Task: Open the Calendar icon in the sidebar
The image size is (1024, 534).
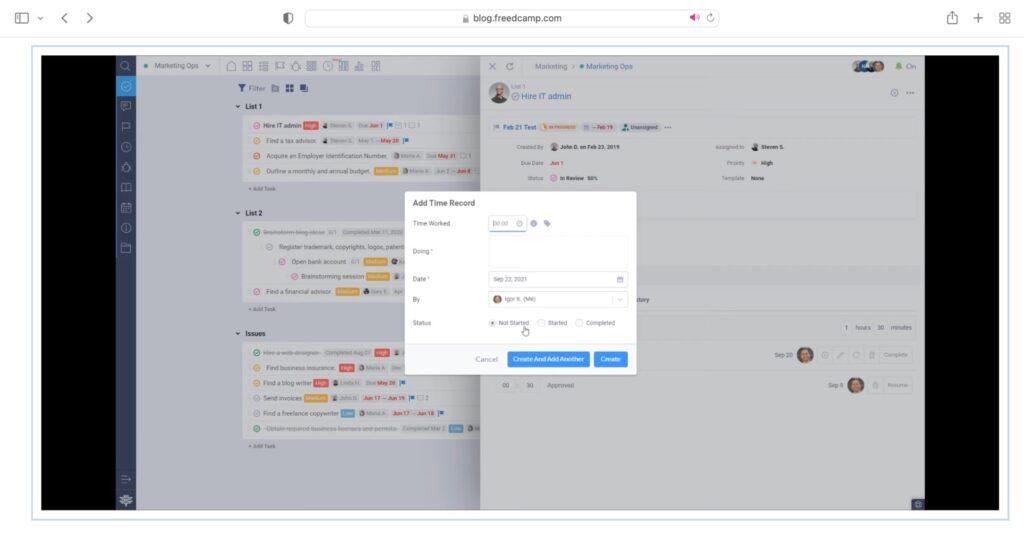Action: tap(126, 208)
